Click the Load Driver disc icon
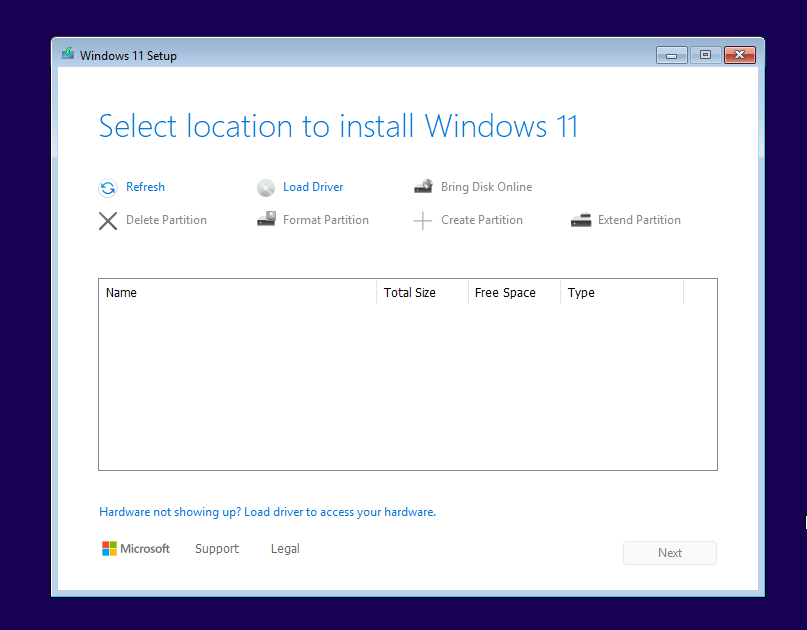The width and height of the screenshot is (807, 630). pyautogui.click(x=266, y=188)
